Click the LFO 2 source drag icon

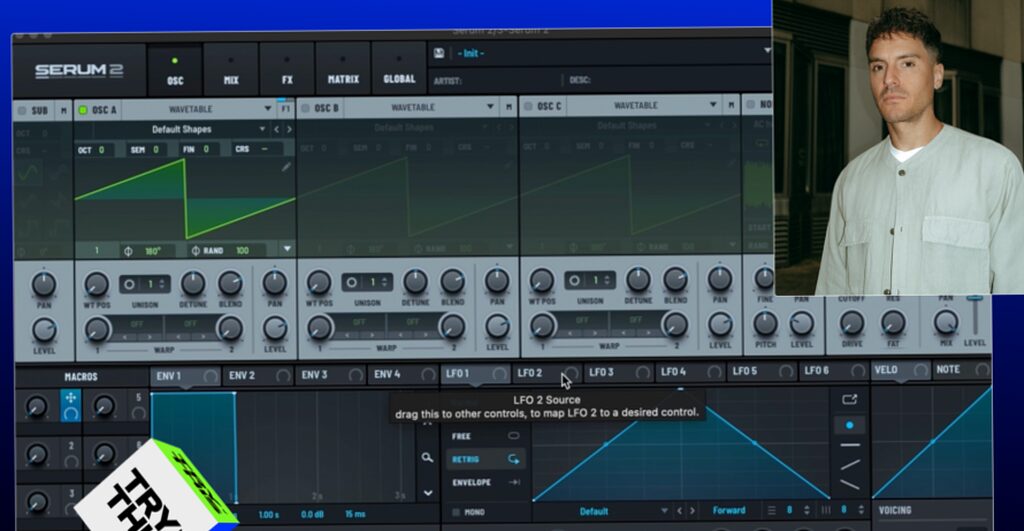pos(571,373)
